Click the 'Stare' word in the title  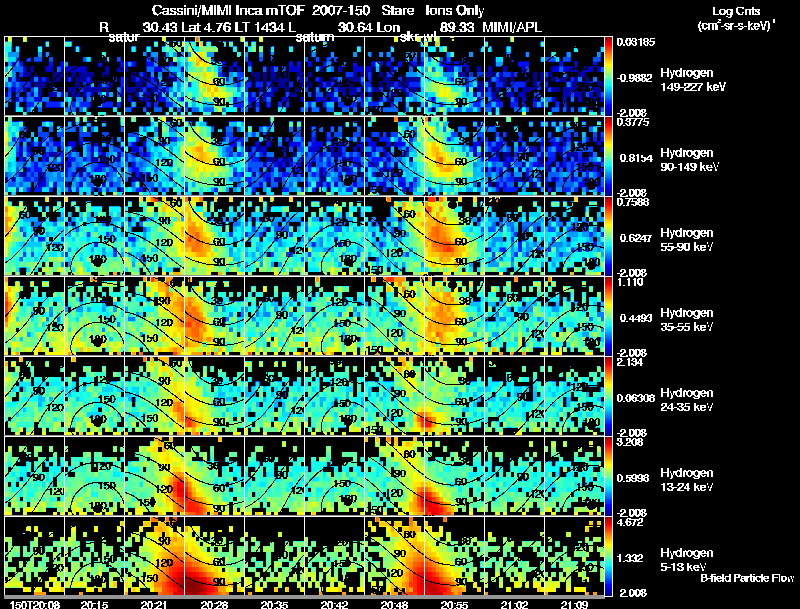coord(397,10)
